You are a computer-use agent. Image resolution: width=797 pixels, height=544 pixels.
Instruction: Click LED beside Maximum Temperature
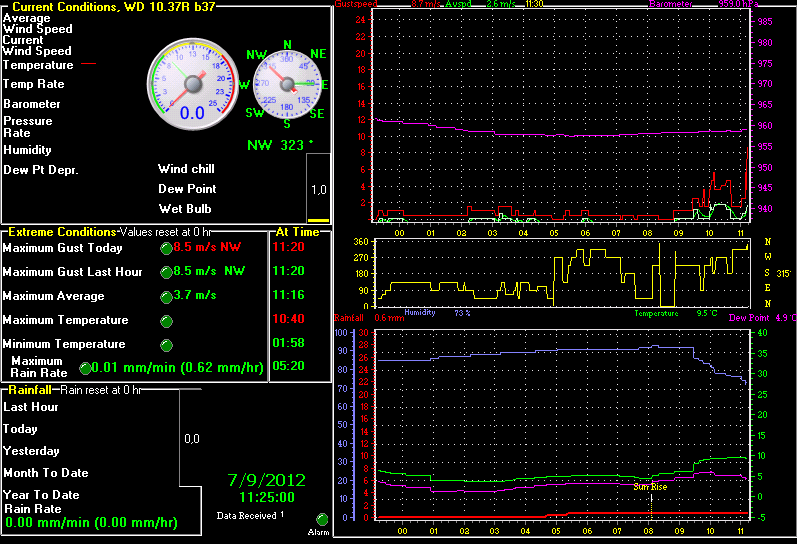click(166, 321)
